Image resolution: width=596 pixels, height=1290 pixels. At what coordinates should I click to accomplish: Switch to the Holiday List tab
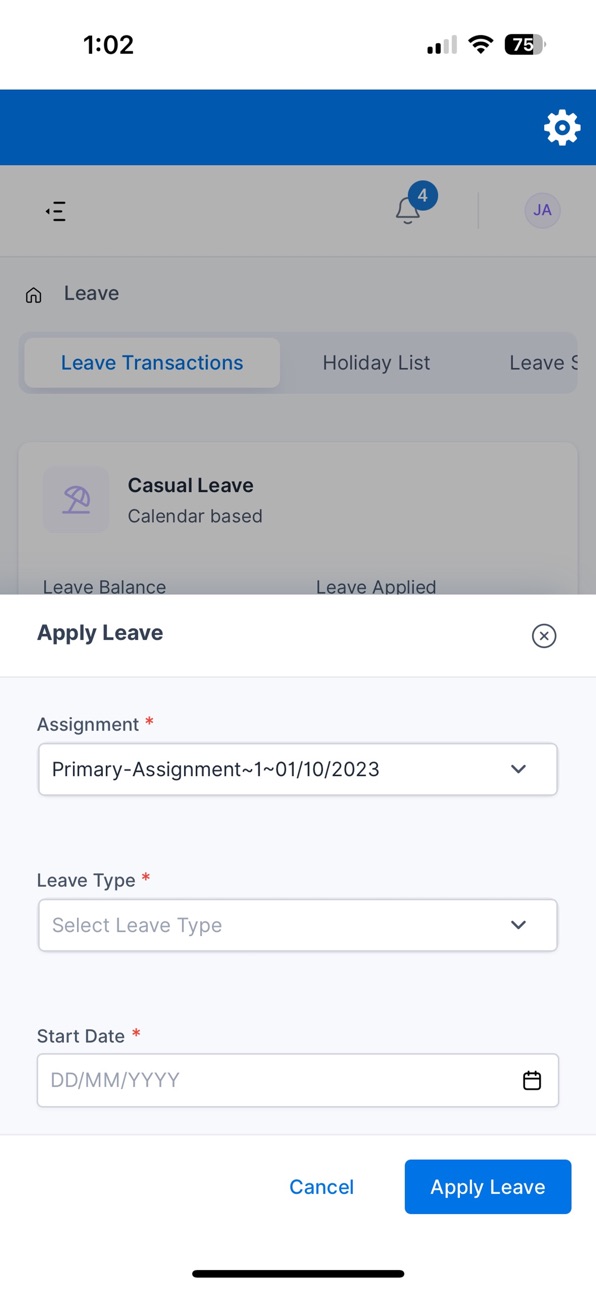pyautogui.click(x=376, y=363)
